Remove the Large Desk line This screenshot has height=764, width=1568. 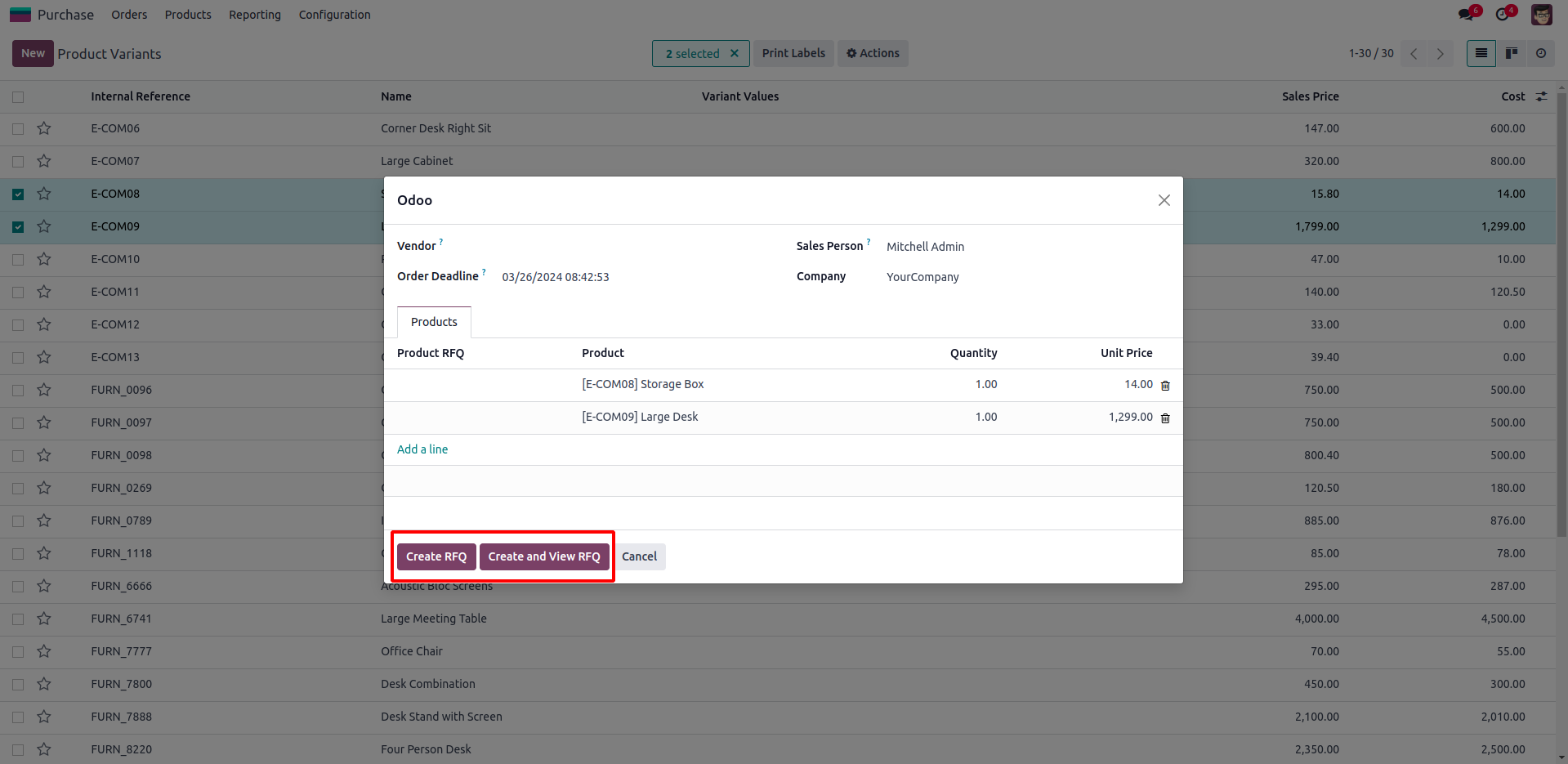click(x=1165, y=418)
